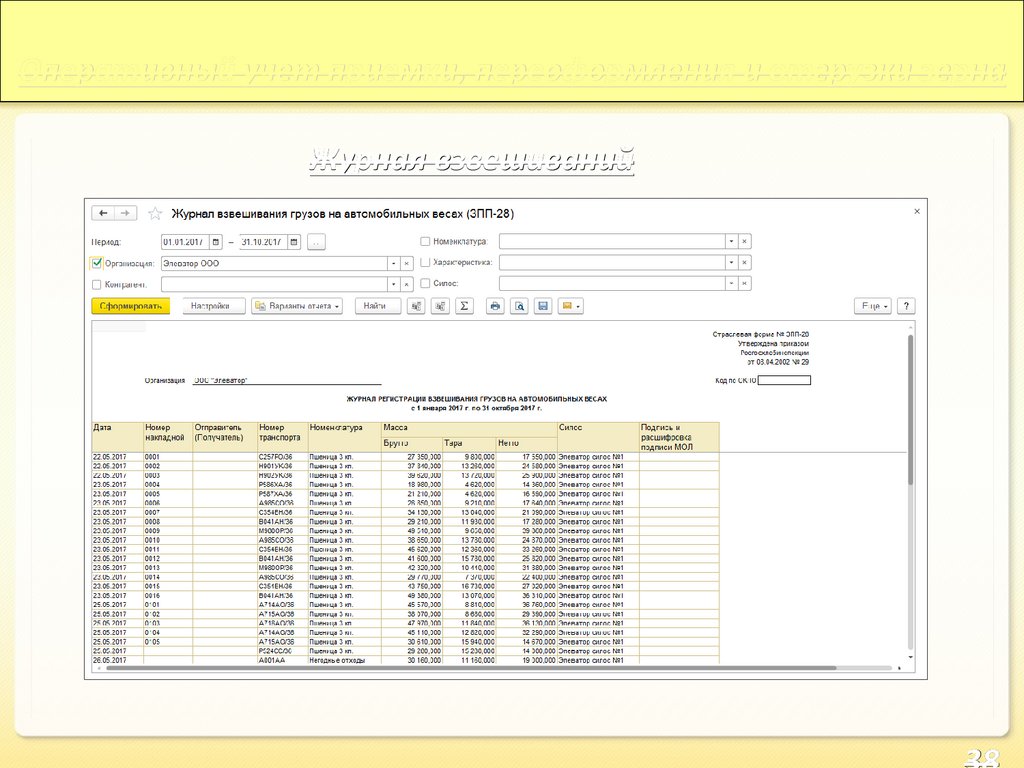Image resolution: width=1024 pixels, height=768 pixels.
Task: Click the Настройки button
Action: [x=210, y=306]
